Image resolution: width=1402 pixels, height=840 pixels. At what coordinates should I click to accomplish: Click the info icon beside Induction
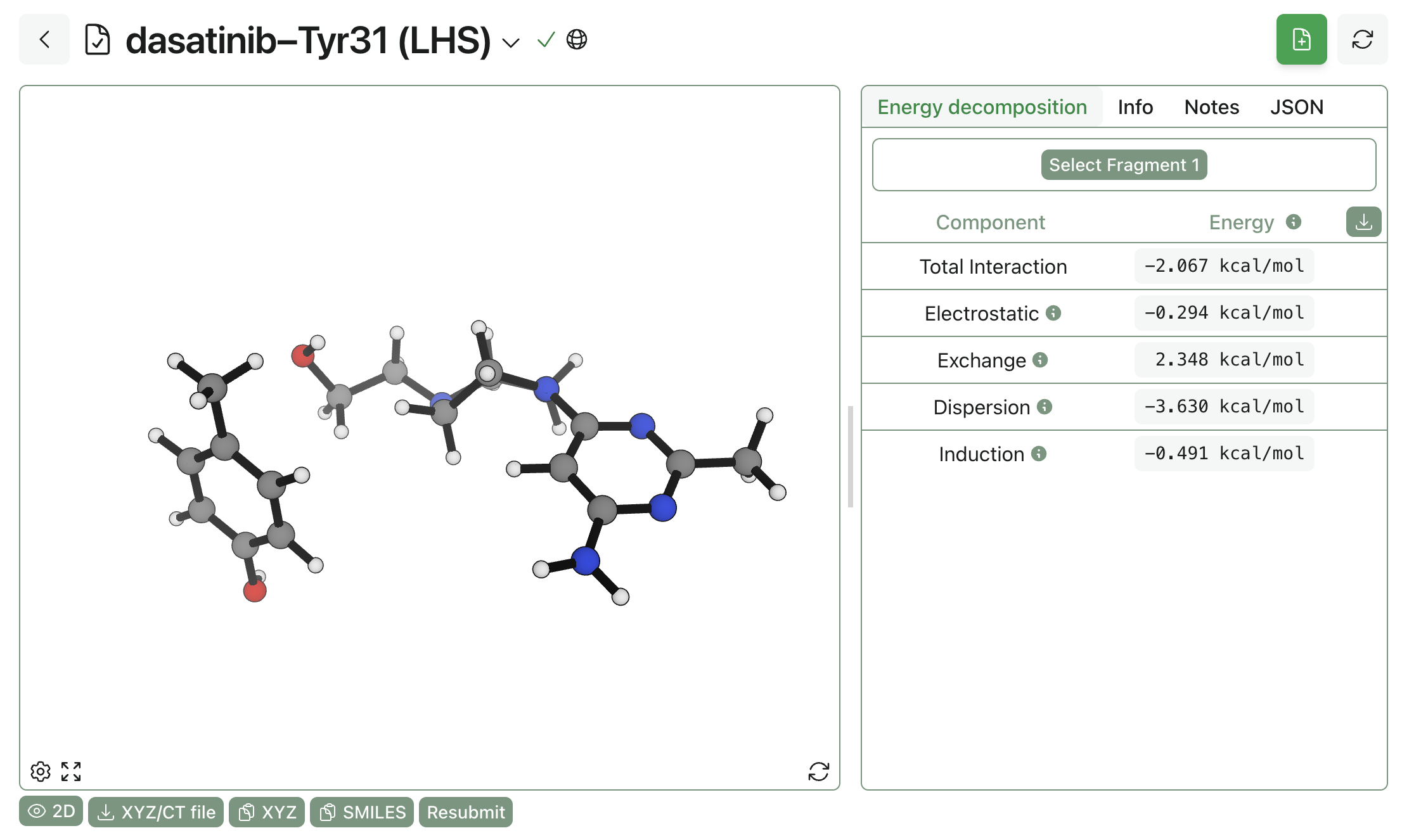point(1039,454)
